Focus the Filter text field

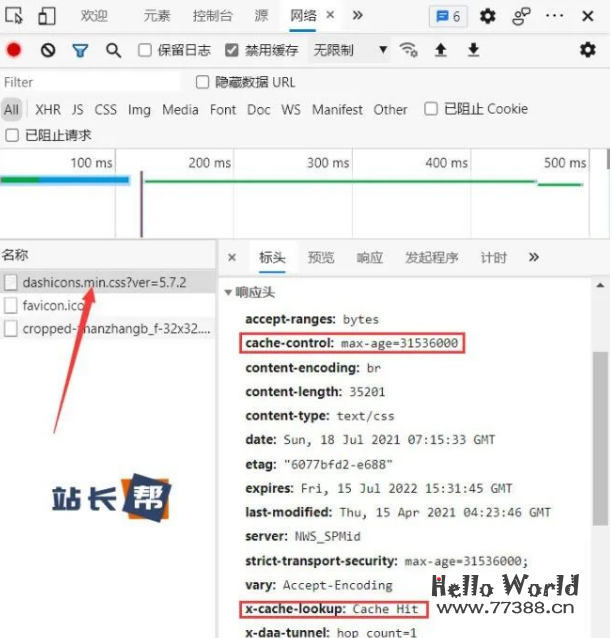click(91, 82)
